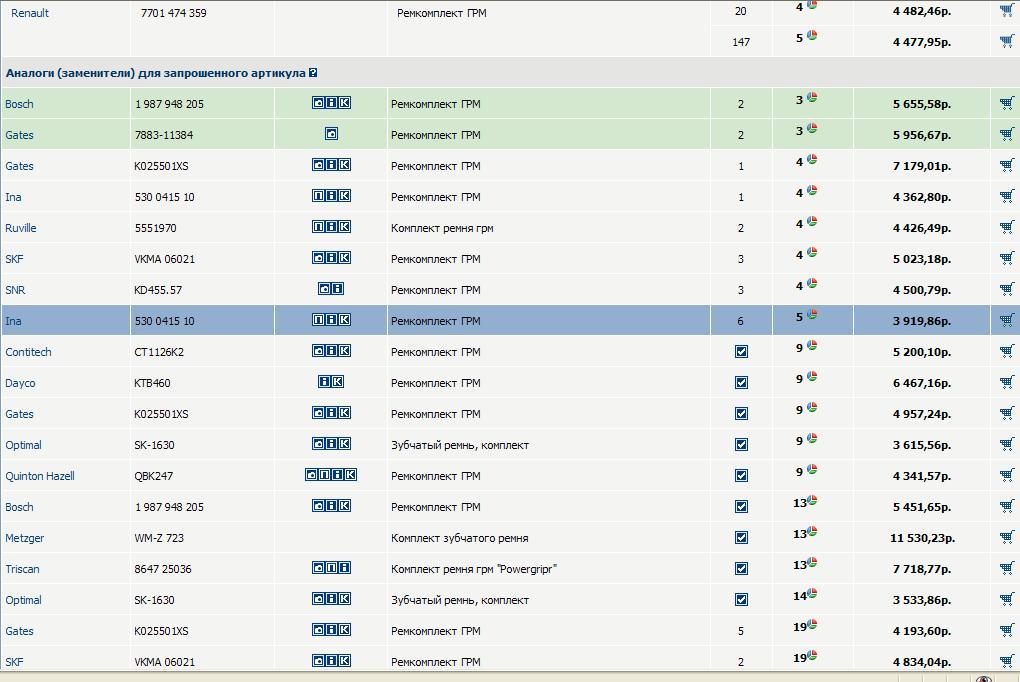
Task: Click description 'Комплект зубчатого ремня'
Action: [459, 538]
